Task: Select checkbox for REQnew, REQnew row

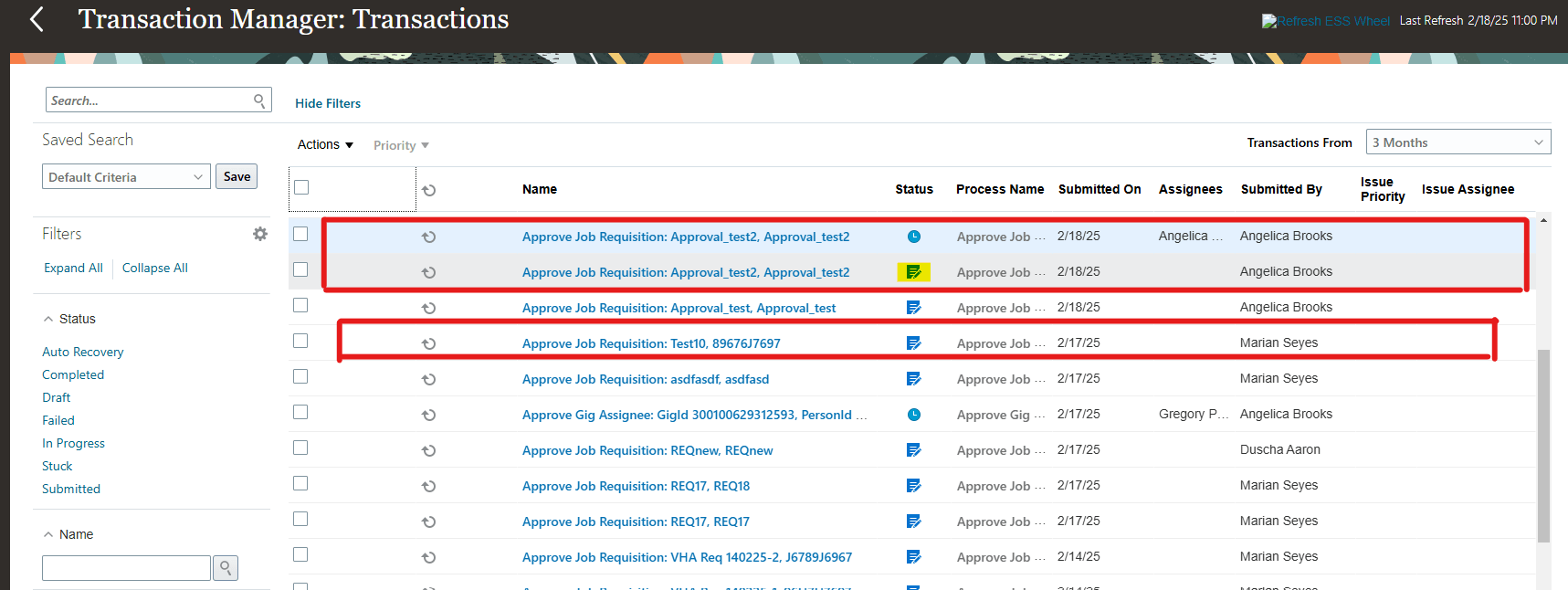Action: pyautogui.click(x=300, y=448)
